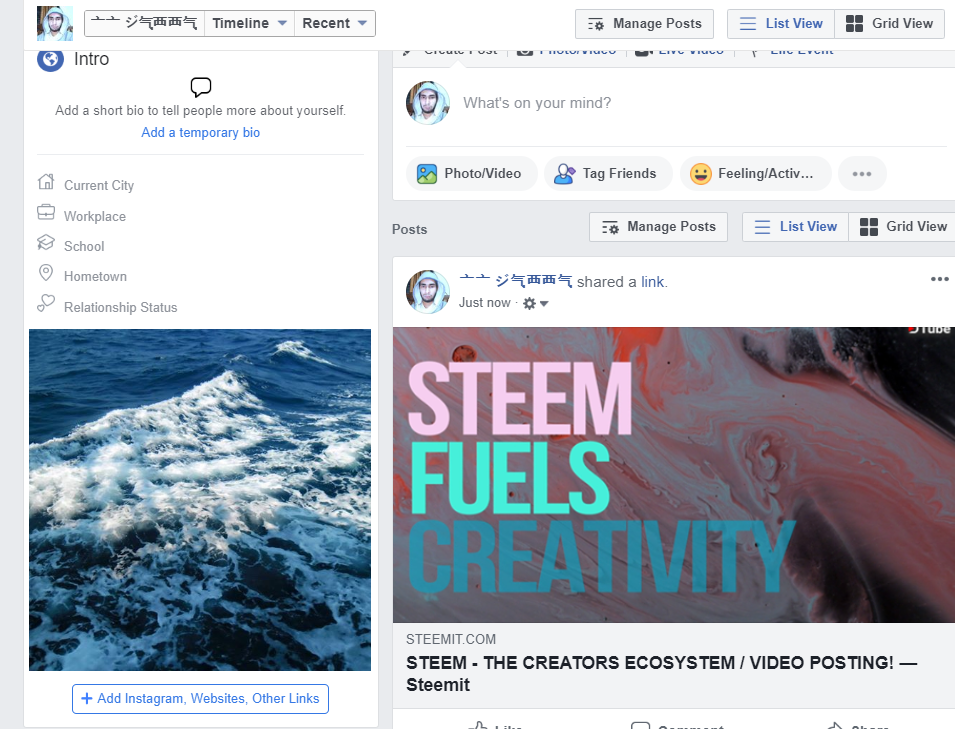The width and height of the screenshot is (955, 729).
Task: Open post privacy gear dropdown
Action: click(x=536, y=303)
